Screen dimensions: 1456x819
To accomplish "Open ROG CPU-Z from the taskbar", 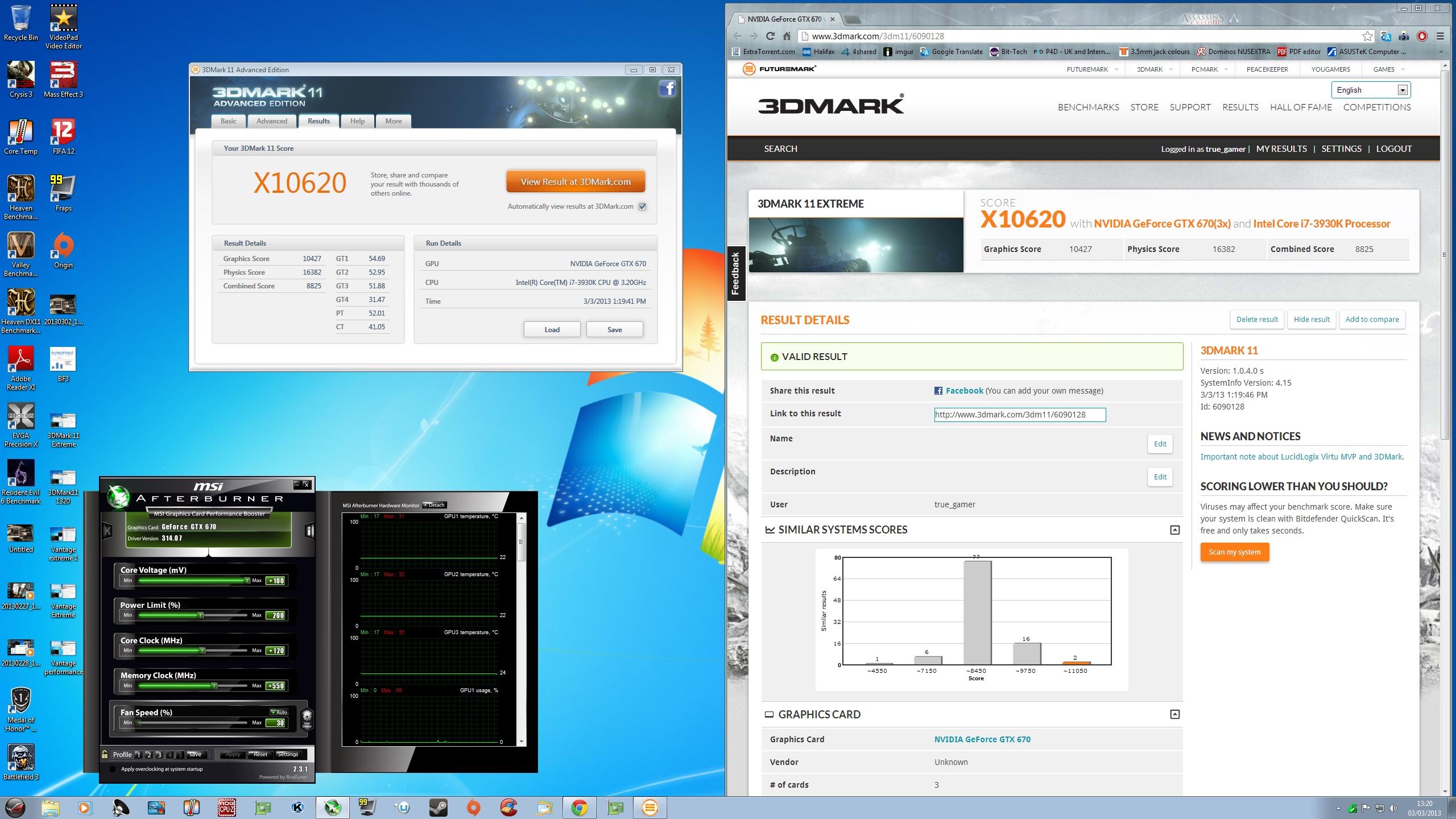I will click(226, 807).
